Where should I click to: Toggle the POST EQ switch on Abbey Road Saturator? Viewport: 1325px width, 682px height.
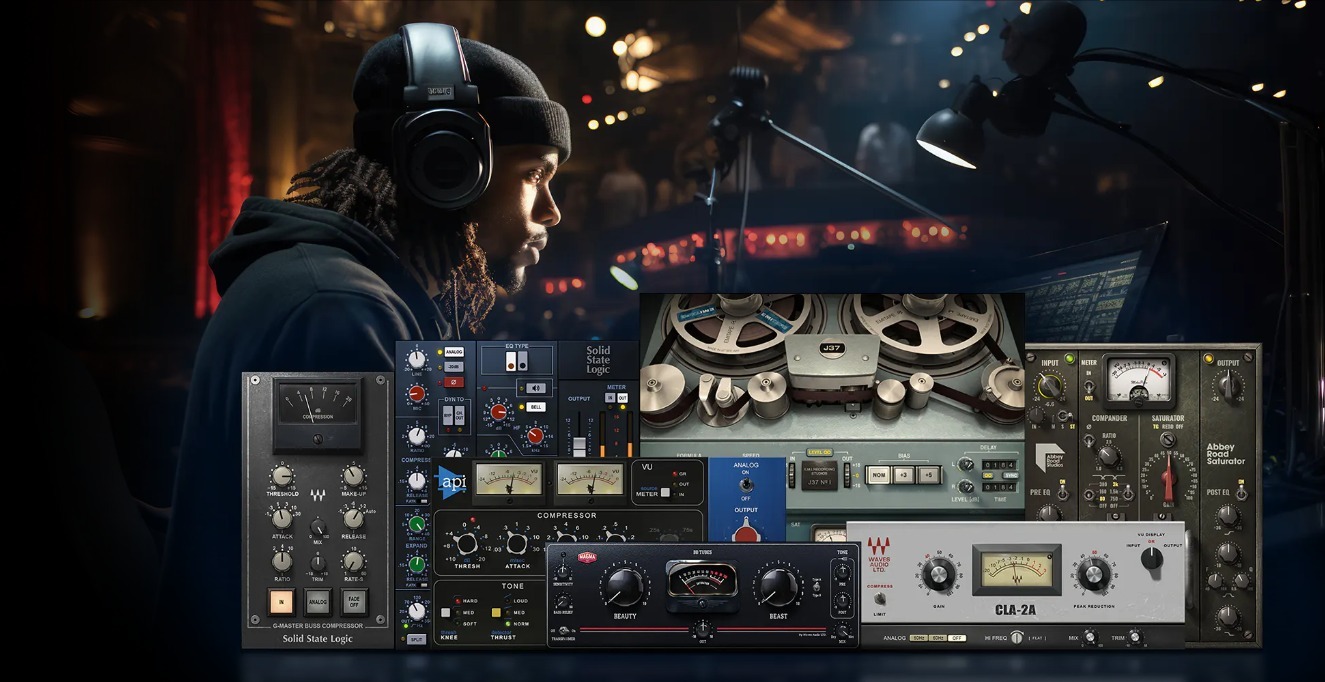pos(1243,493)
